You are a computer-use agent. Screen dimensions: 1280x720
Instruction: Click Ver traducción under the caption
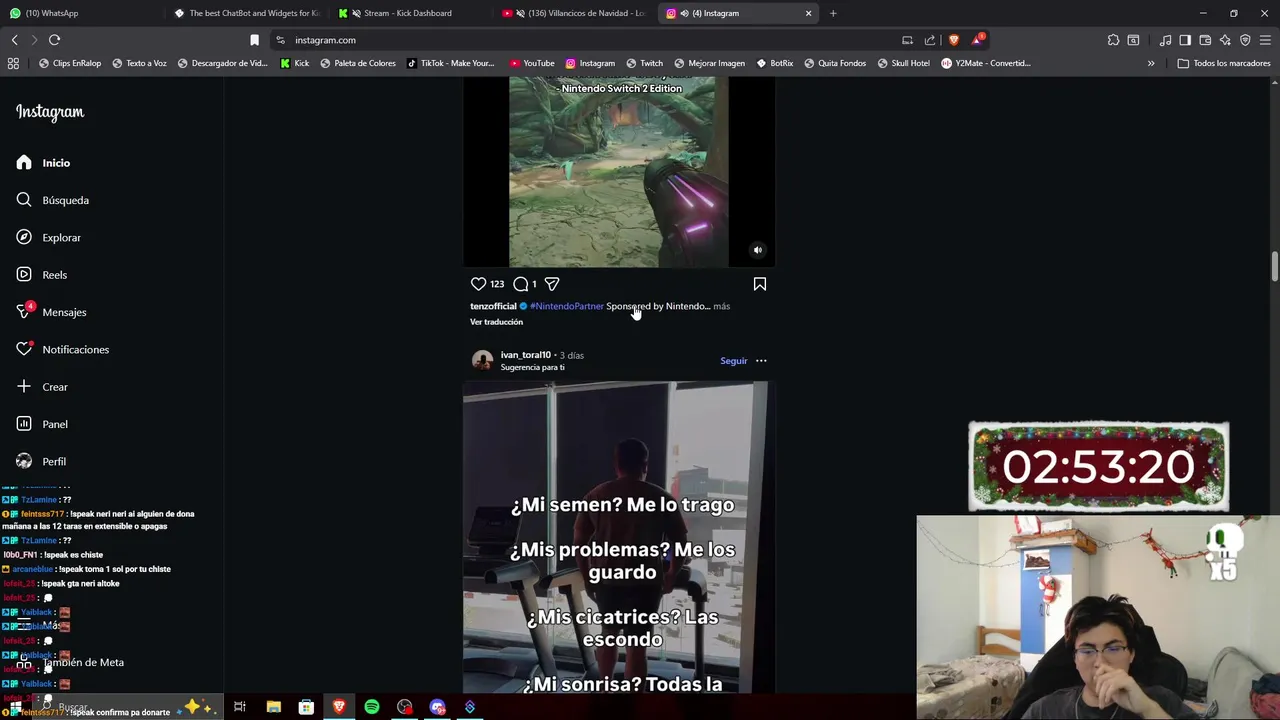[x=497, y=322]
